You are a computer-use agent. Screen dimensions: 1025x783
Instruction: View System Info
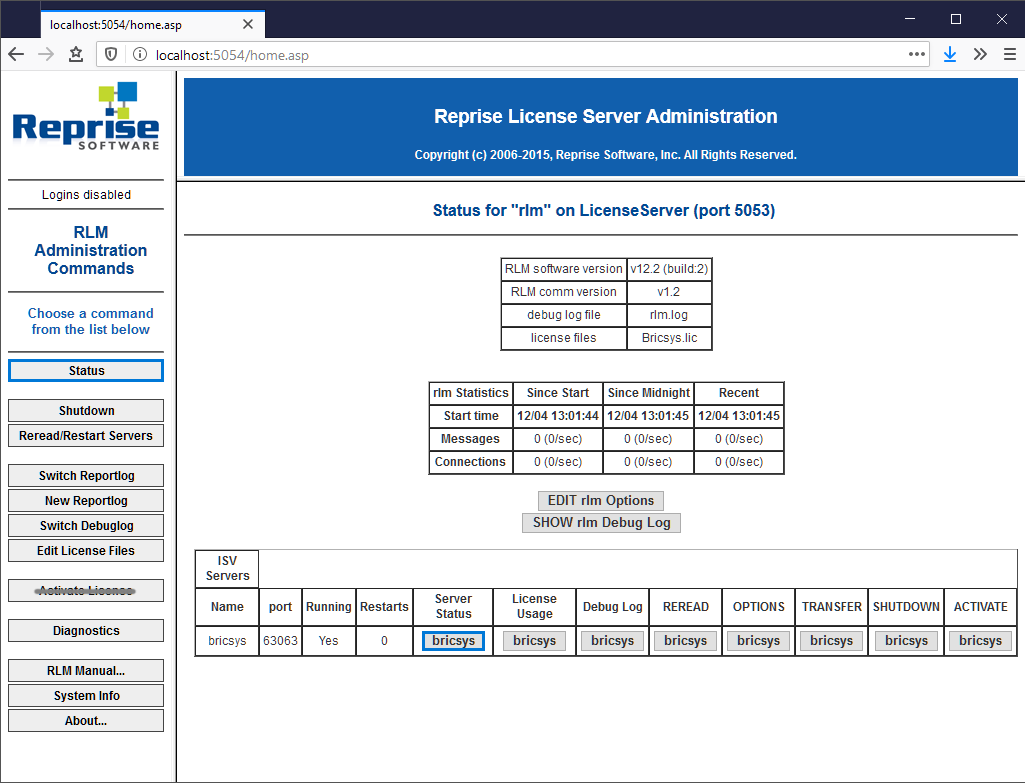point(86,695)
